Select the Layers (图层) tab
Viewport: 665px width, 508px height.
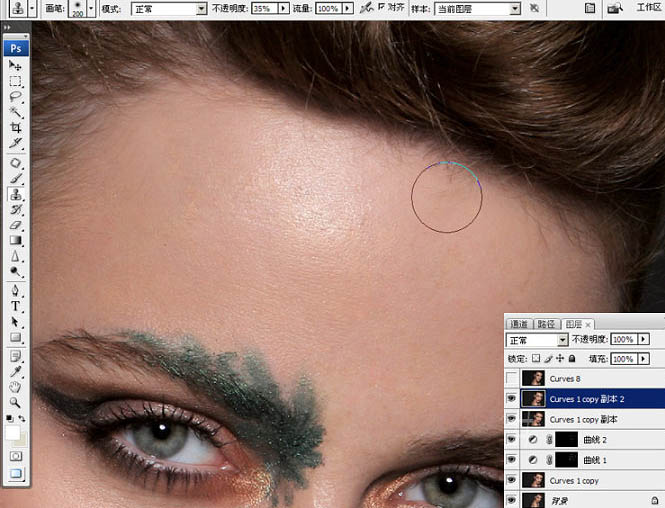[x=574, y=324]
